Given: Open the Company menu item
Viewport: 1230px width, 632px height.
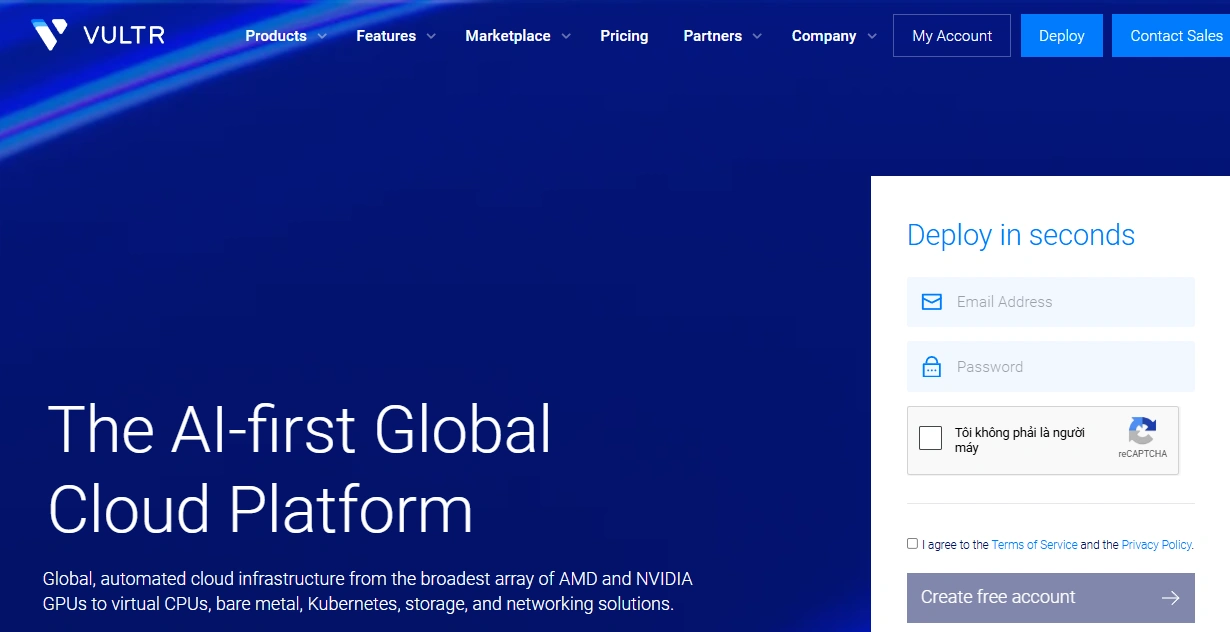Looking at the screenshot, I should click(824, 36).
